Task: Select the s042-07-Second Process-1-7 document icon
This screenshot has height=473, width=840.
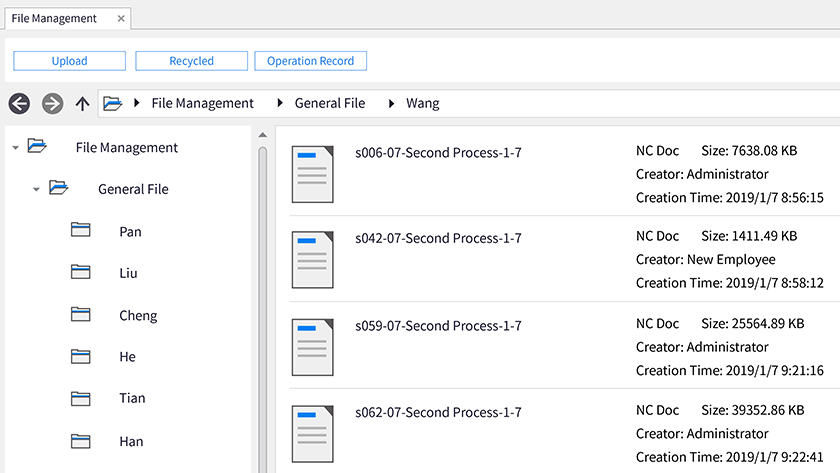Action: [x=312, y=260]
